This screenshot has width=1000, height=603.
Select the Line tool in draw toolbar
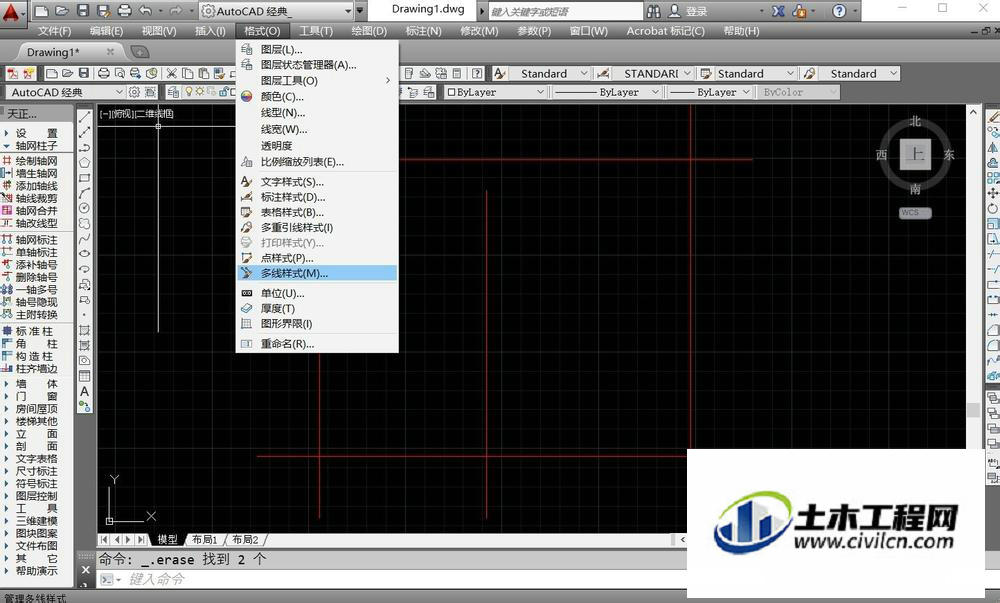coord(84,117)
